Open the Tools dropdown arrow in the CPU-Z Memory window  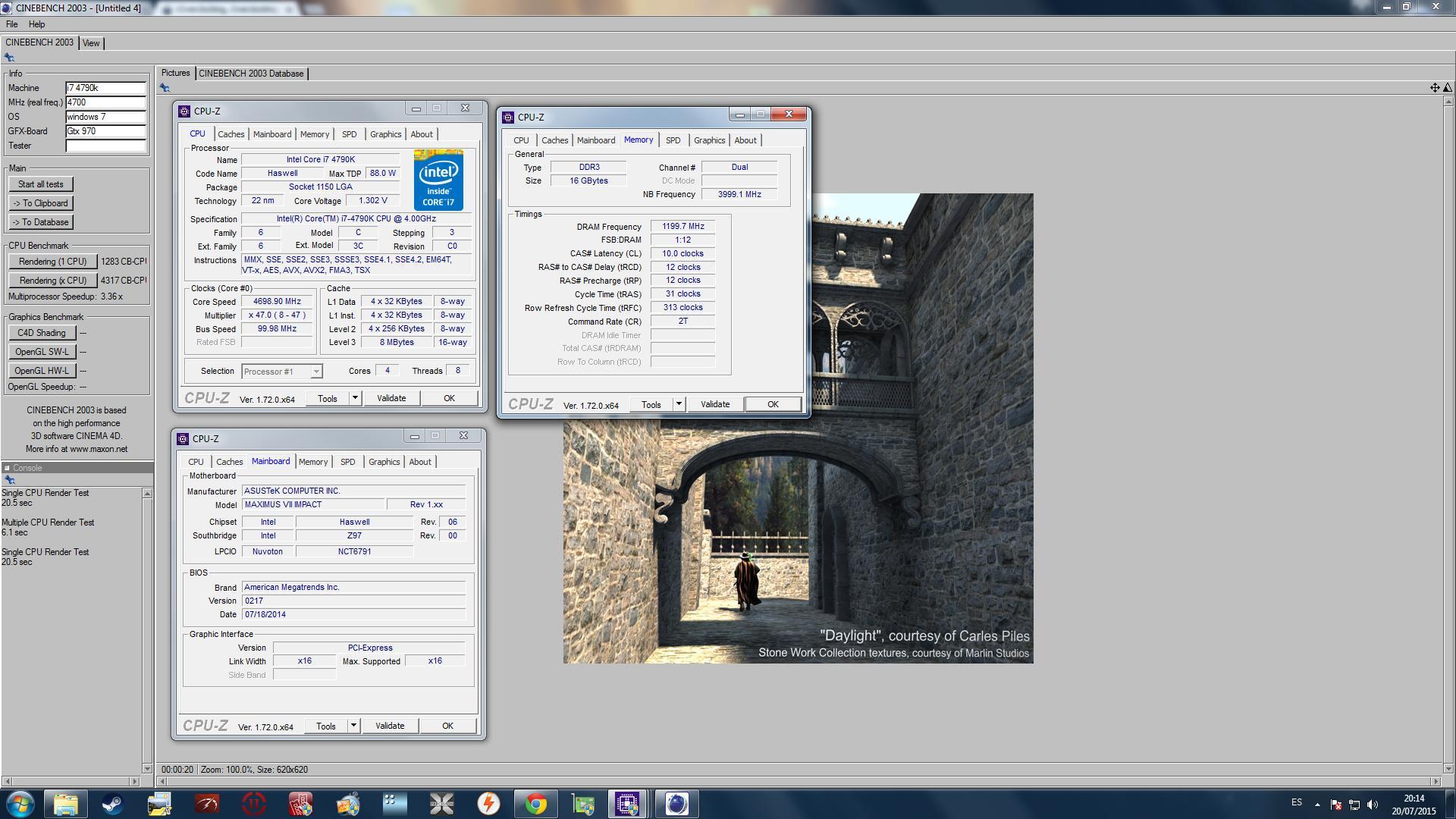679,404
